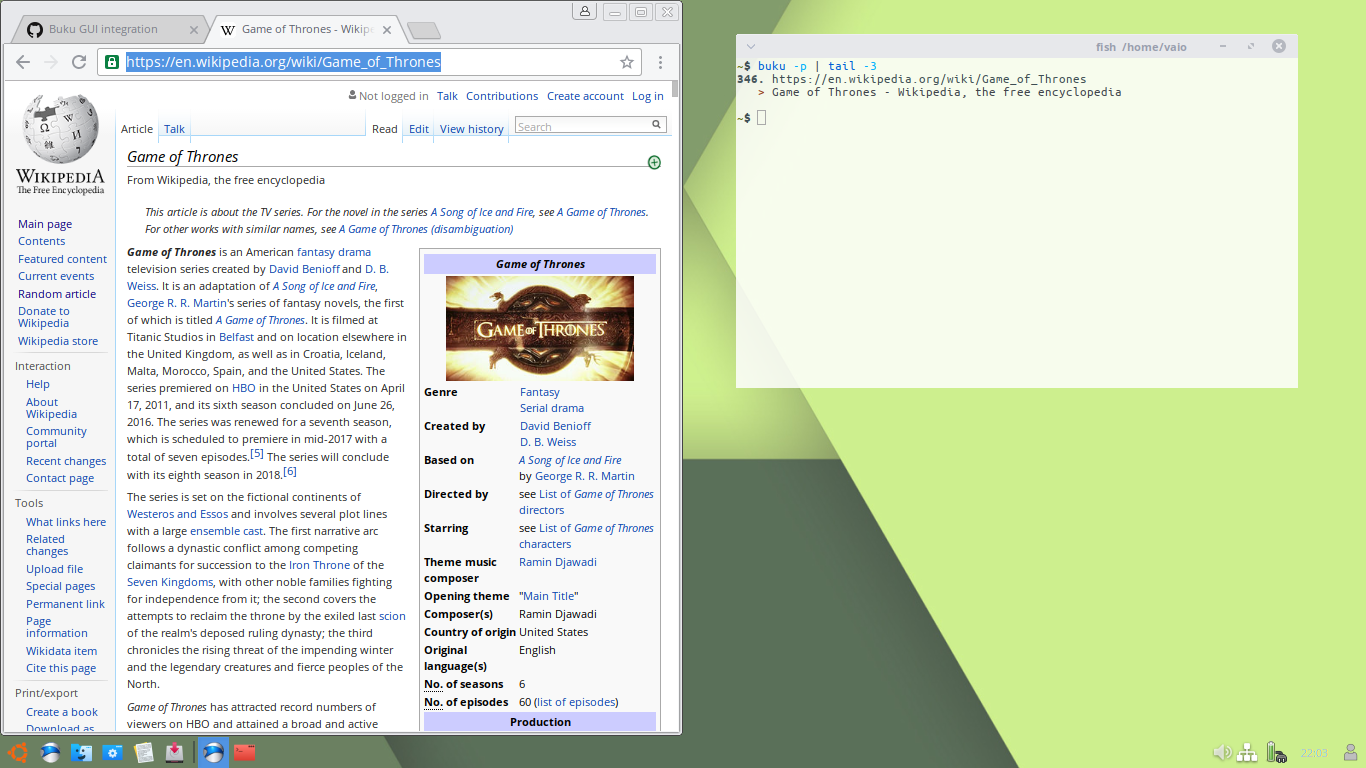The image size is (1366, 768).
Task: Click the 'Production' infobox header
Action: click(x=540, y=722)
